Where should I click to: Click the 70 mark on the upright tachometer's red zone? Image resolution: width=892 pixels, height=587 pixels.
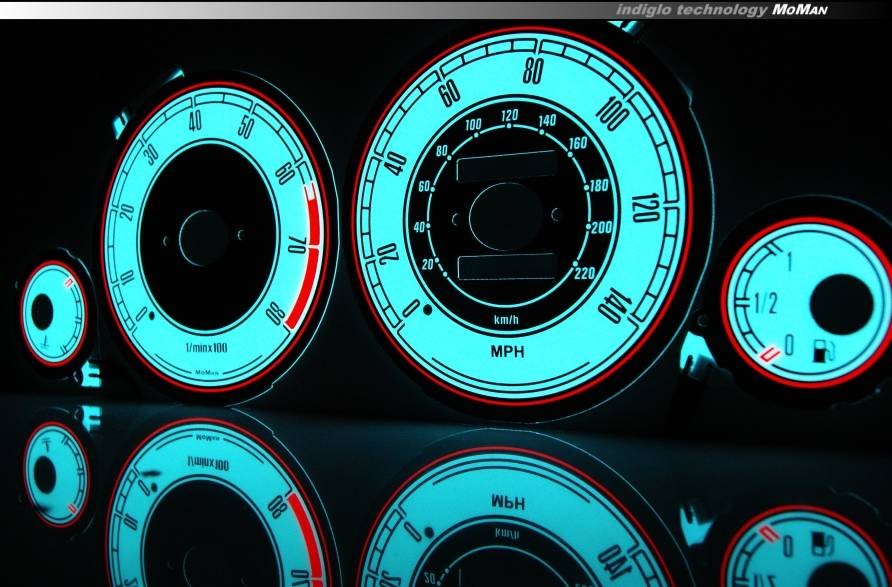[297, 246]
